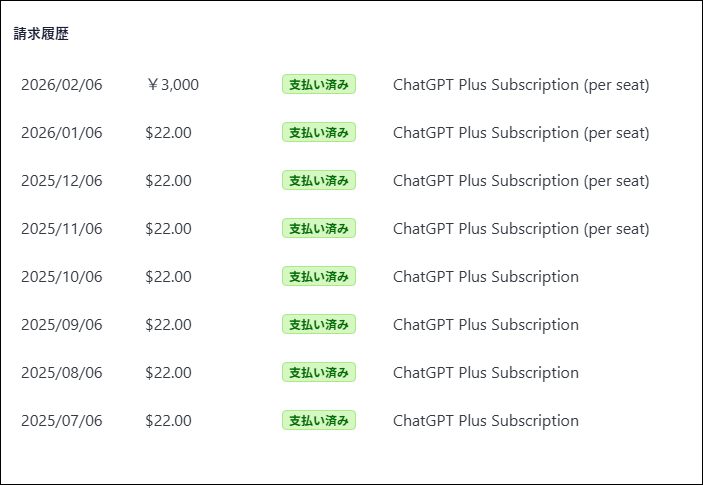Click the $22.00 amount for 2026/01/06
This screenshot has height=485, width=703.
click(x=168, y=133)
